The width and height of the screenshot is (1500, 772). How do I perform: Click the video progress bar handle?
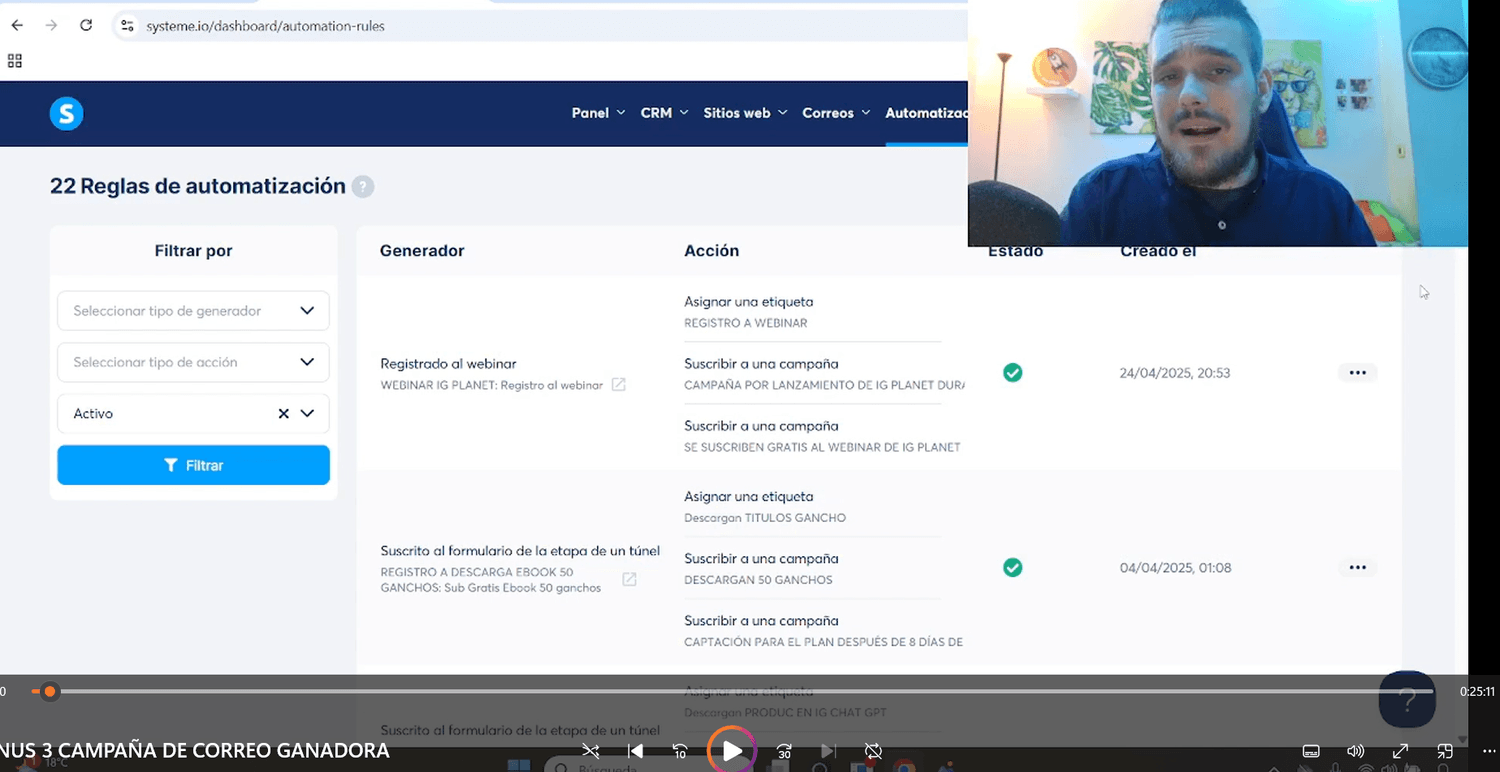pos(50,691)
